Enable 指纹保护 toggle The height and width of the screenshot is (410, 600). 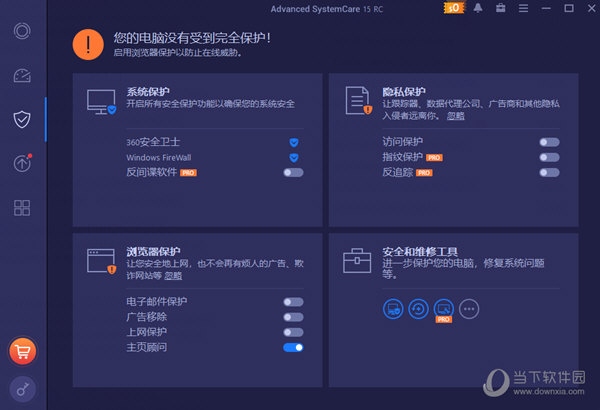click(549, 157)
